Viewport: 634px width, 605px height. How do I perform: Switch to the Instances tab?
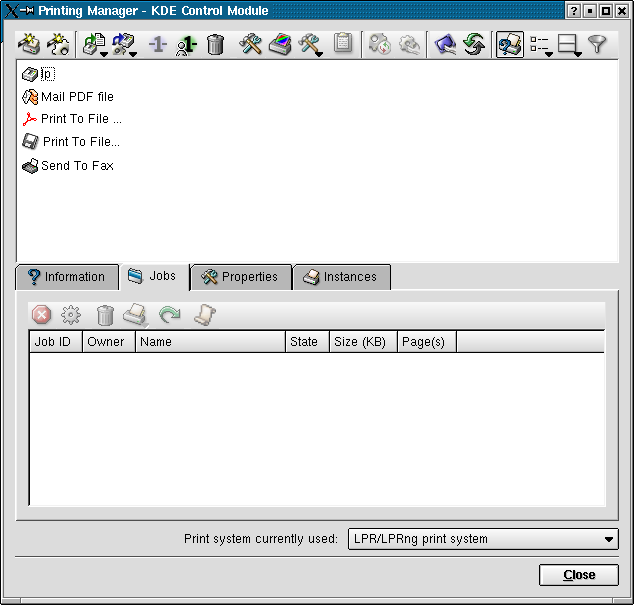coord(342,277)
